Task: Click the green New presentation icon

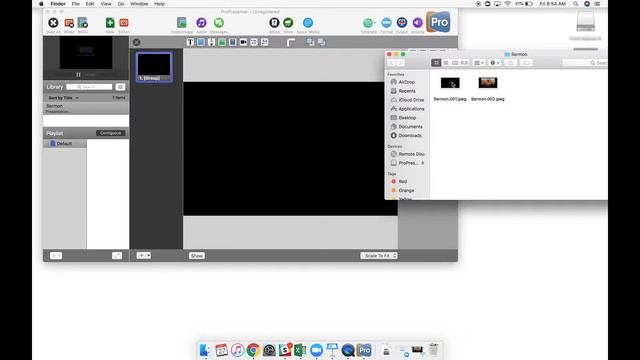Action: tap(110, 23)
